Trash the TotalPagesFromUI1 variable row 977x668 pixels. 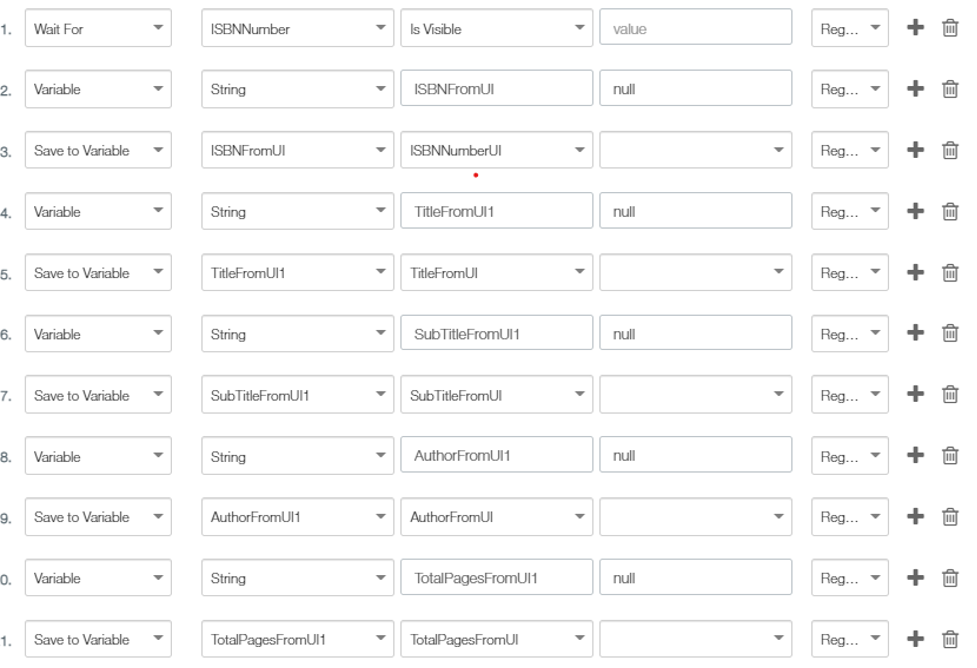[x=950, y=578]
